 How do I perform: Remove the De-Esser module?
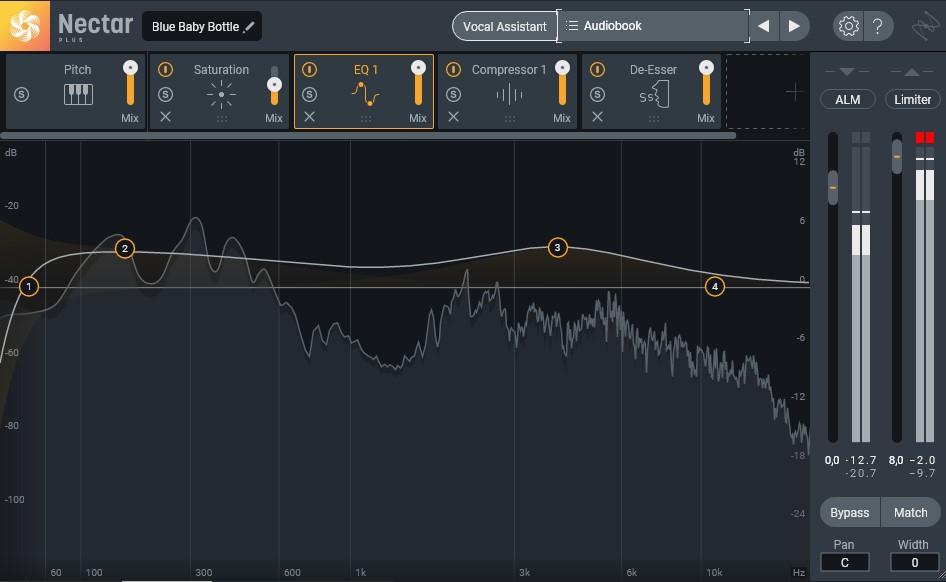[597, 117]
